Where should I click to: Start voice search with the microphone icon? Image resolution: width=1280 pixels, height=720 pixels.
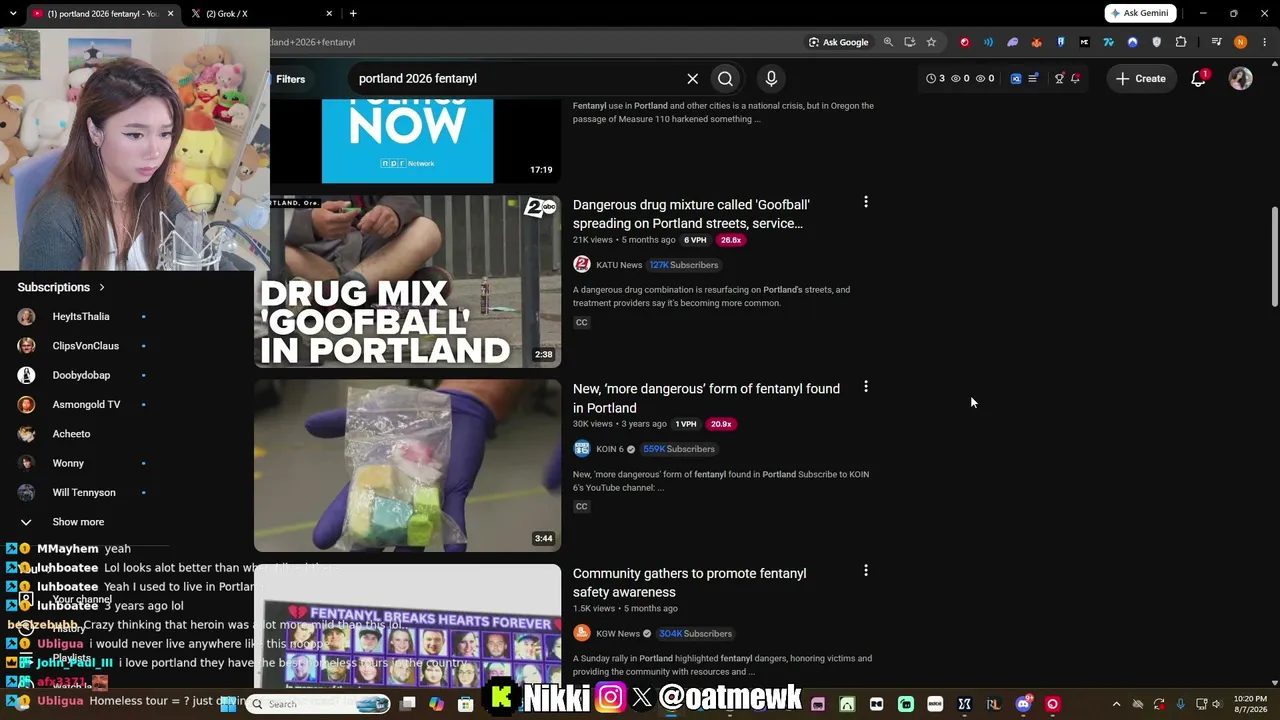(x=771, y=79)
